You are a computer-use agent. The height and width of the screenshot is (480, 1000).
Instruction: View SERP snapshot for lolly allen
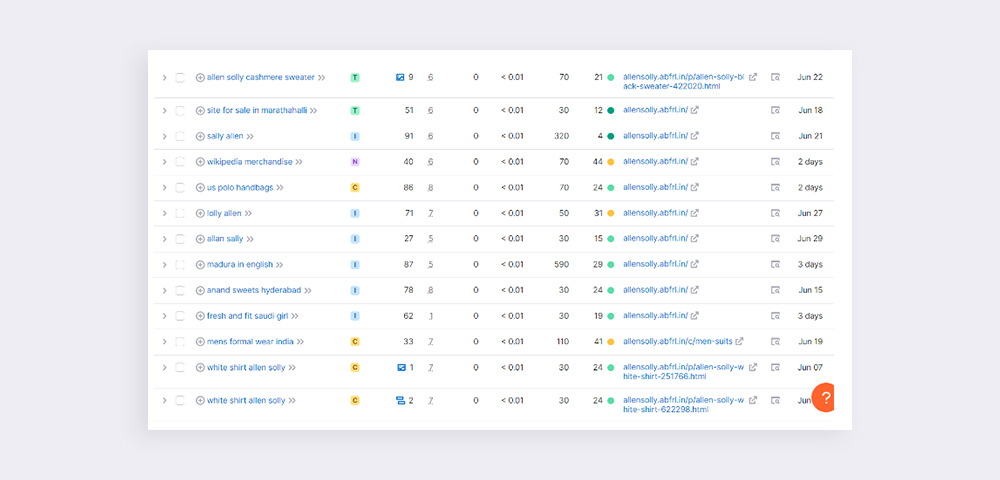click(776, 213)
